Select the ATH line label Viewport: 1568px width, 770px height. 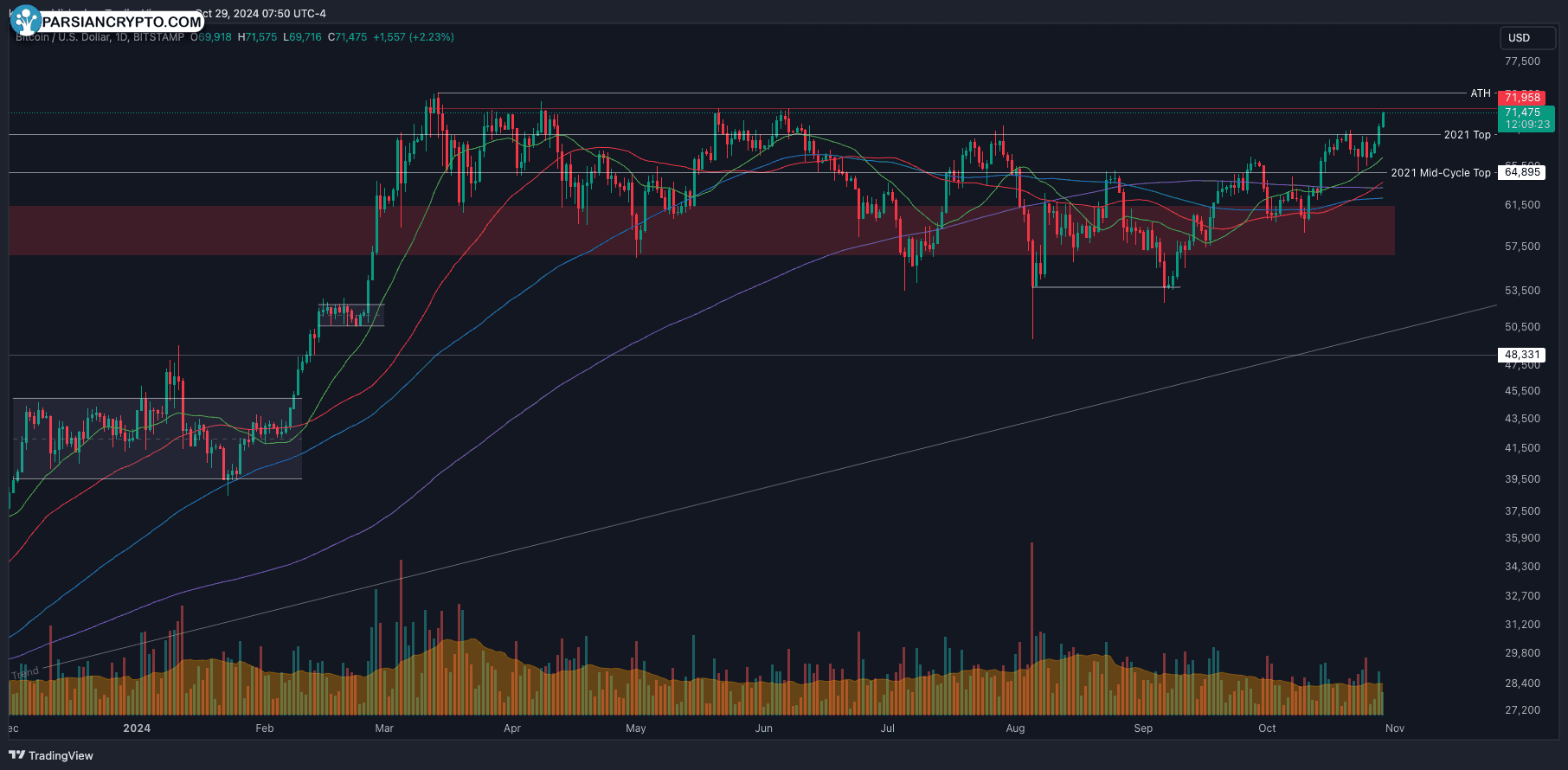pos(1481,93)
